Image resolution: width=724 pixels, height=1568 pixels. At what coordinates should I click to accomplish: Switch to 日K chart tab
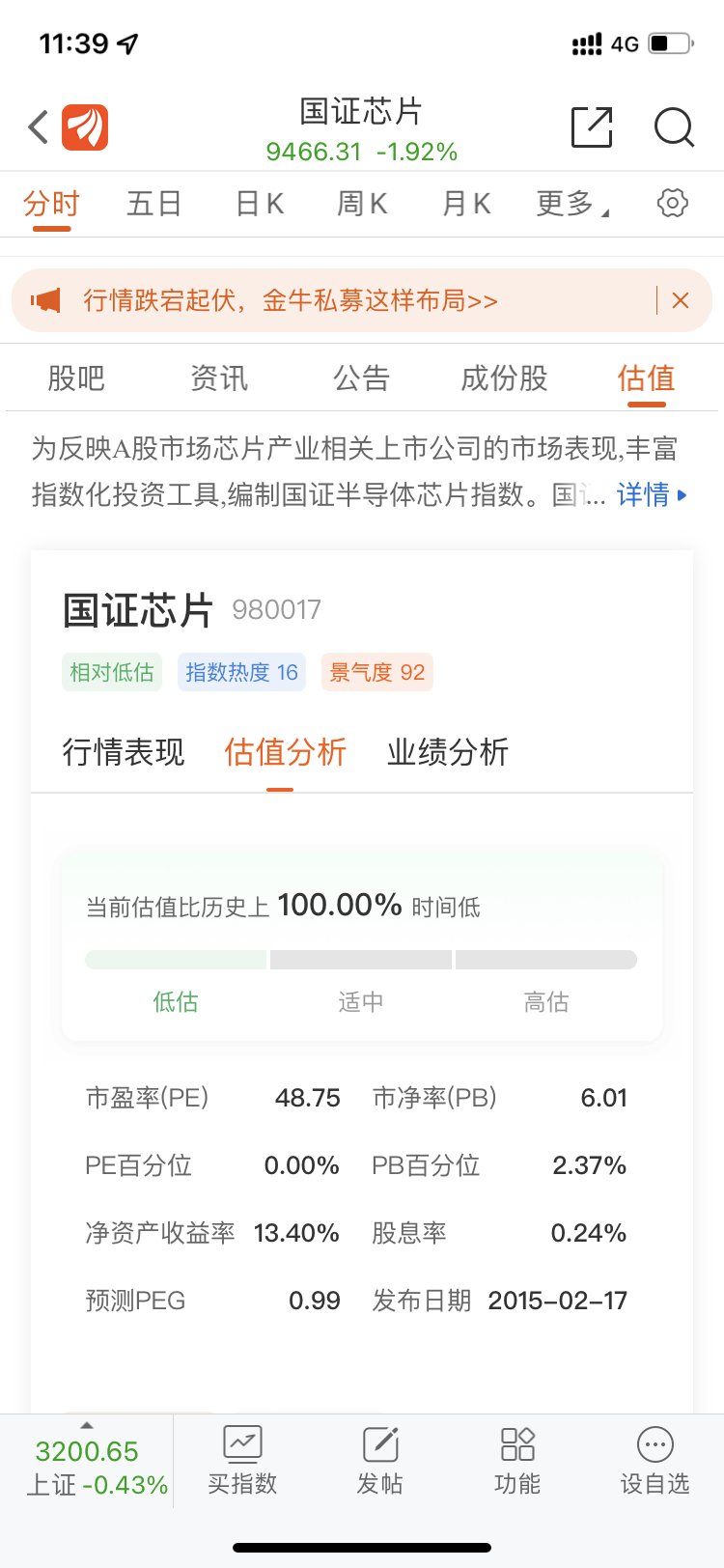(260, 204)
